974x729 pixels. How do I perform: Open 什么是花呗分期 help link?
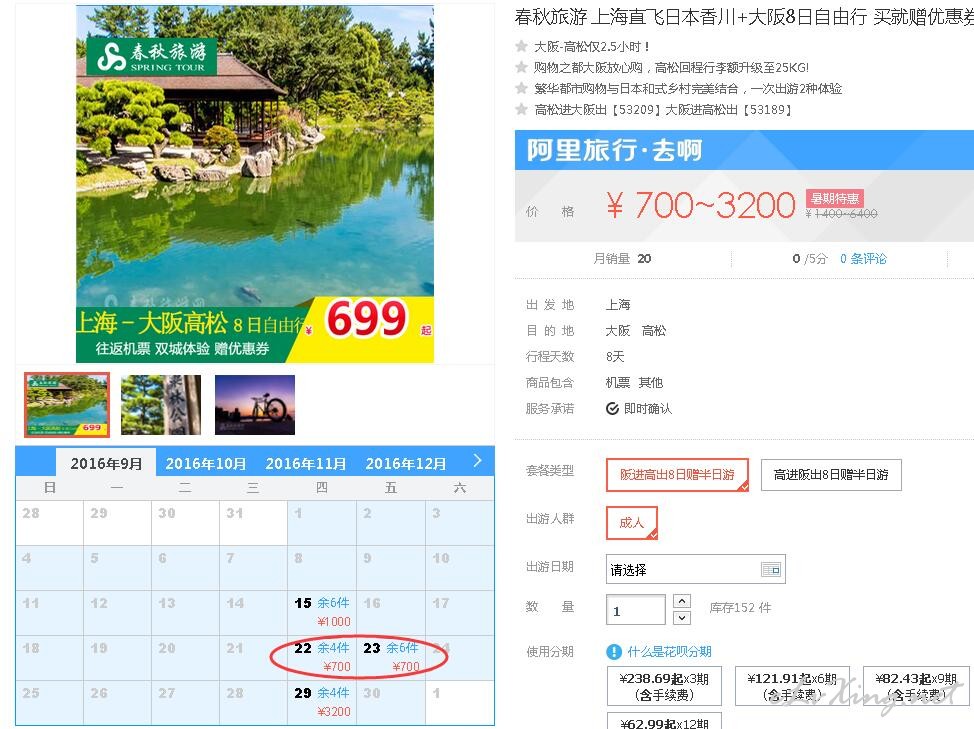669,651
